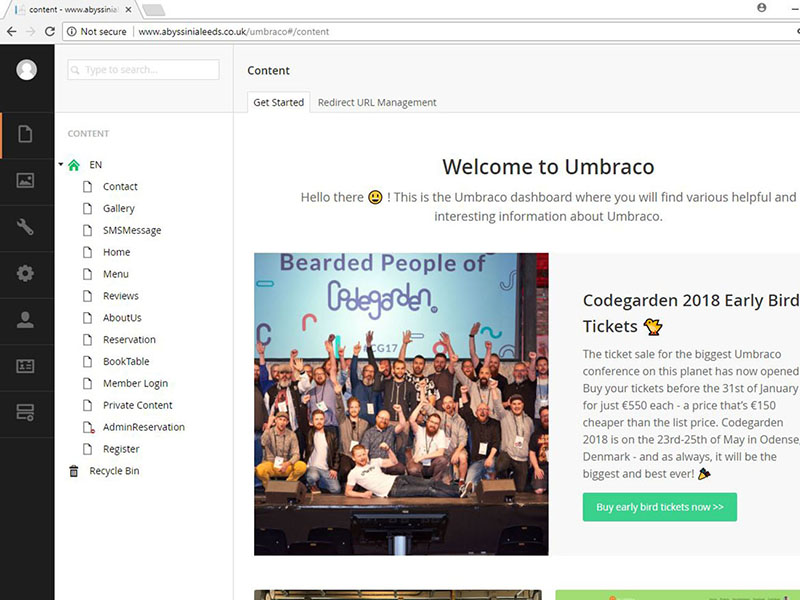800x600 pixels.
Task: Click the browser back arrow
Action: pyautogui.click(x=11, y=32)
